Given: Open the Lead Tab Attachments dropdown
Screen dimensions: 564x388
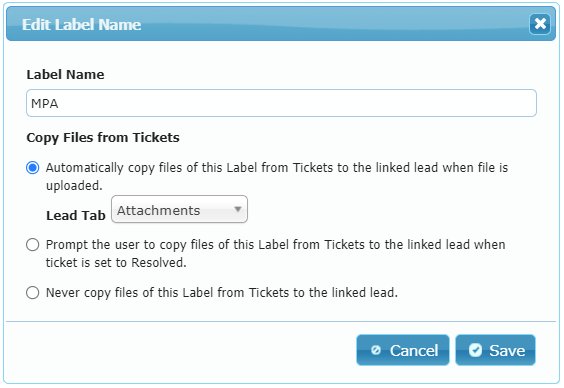Looking at the screenshot, I should coord(179,209).
